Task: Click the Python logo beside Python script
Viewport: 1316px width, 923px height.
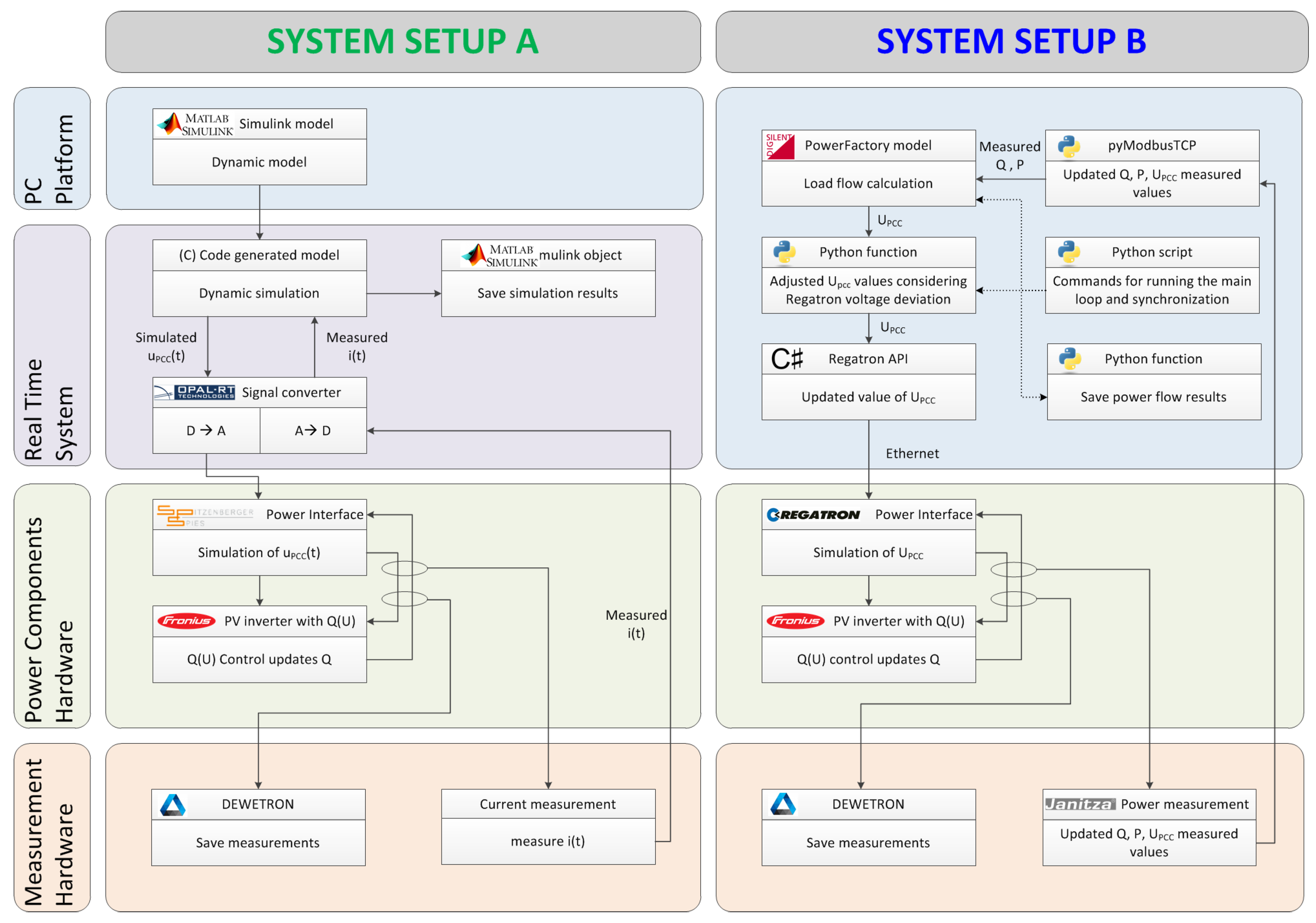Action: click(1068, 252)
